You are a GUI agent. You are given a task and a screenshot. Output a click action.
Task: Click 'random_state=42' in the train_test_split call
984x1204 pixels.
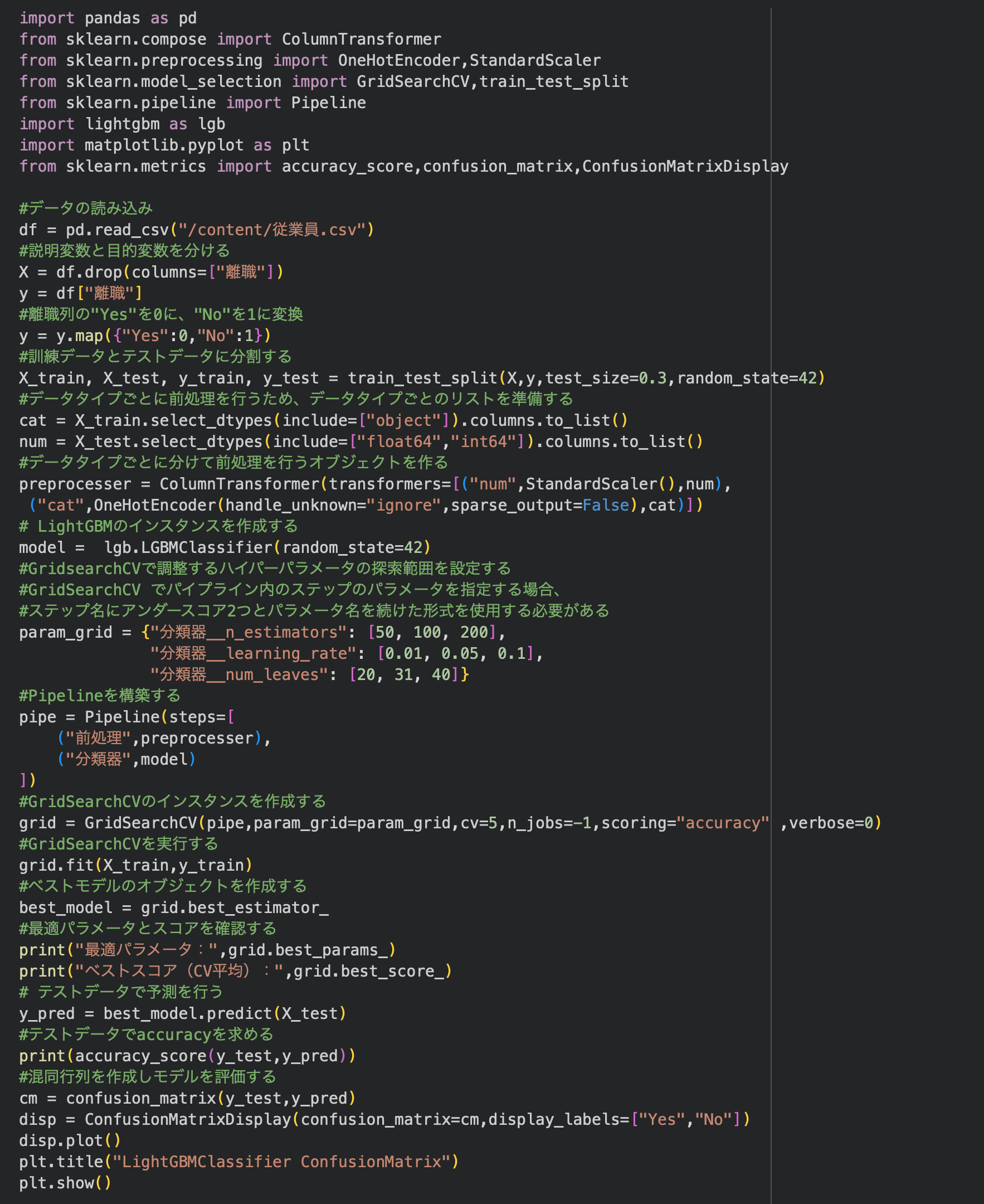[747, 378]
